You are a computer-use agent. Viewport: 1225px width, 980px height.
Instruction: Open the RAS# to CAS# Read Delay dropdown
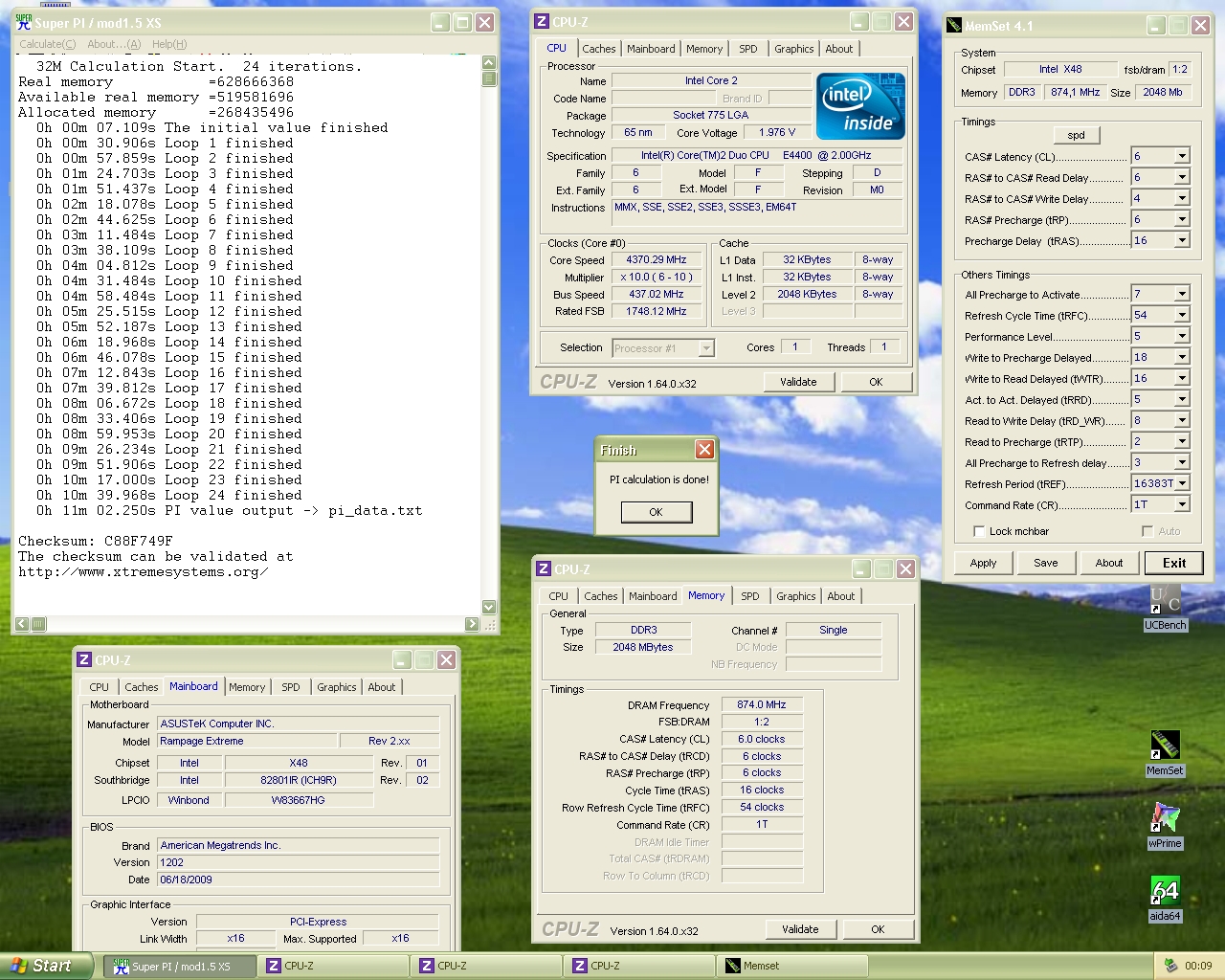[1182, 177]
